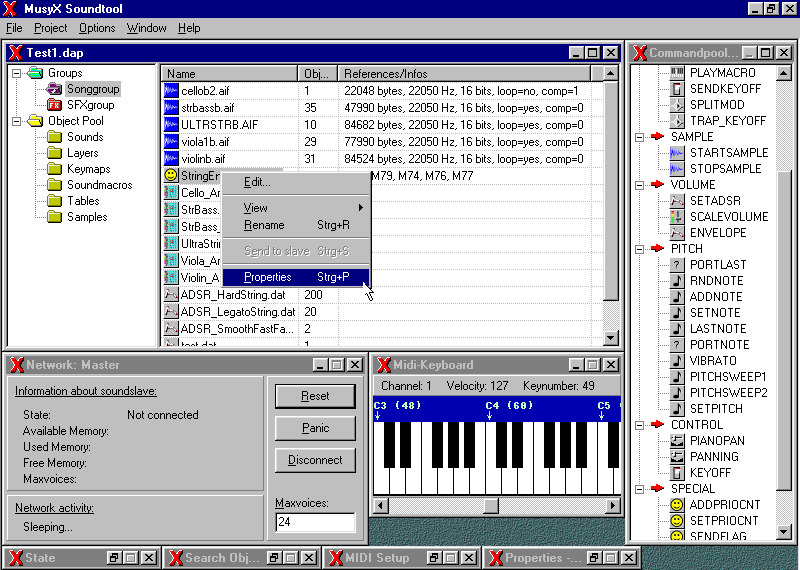Image resolution: width=800 pixels, height=570 pixels.
Task: Choose Properties in context menu
Action: coord(296,277)
